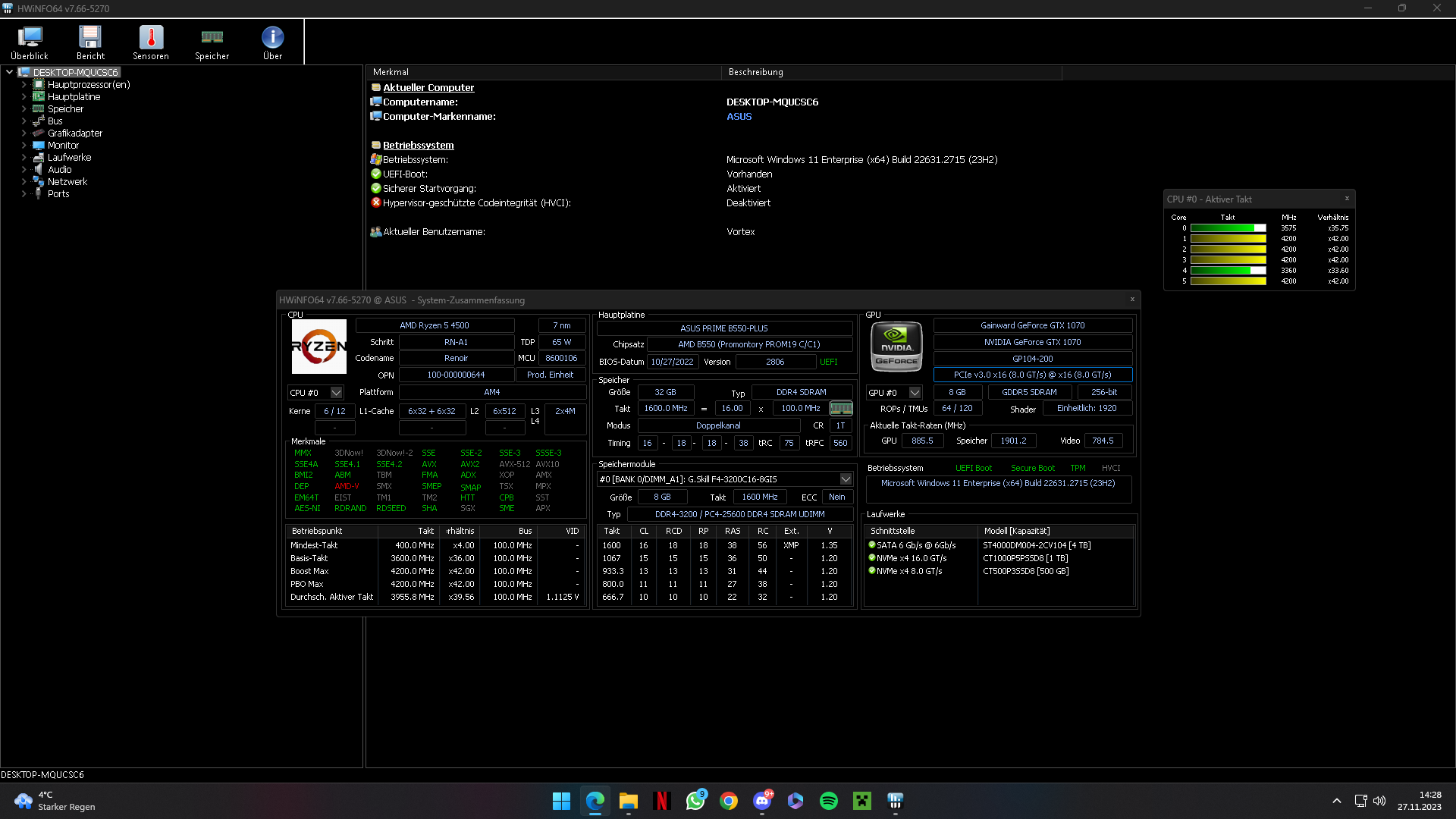Open Spotify from the taskbar
The height and width of the screenshot is (819, 1456).
(829, 801)
